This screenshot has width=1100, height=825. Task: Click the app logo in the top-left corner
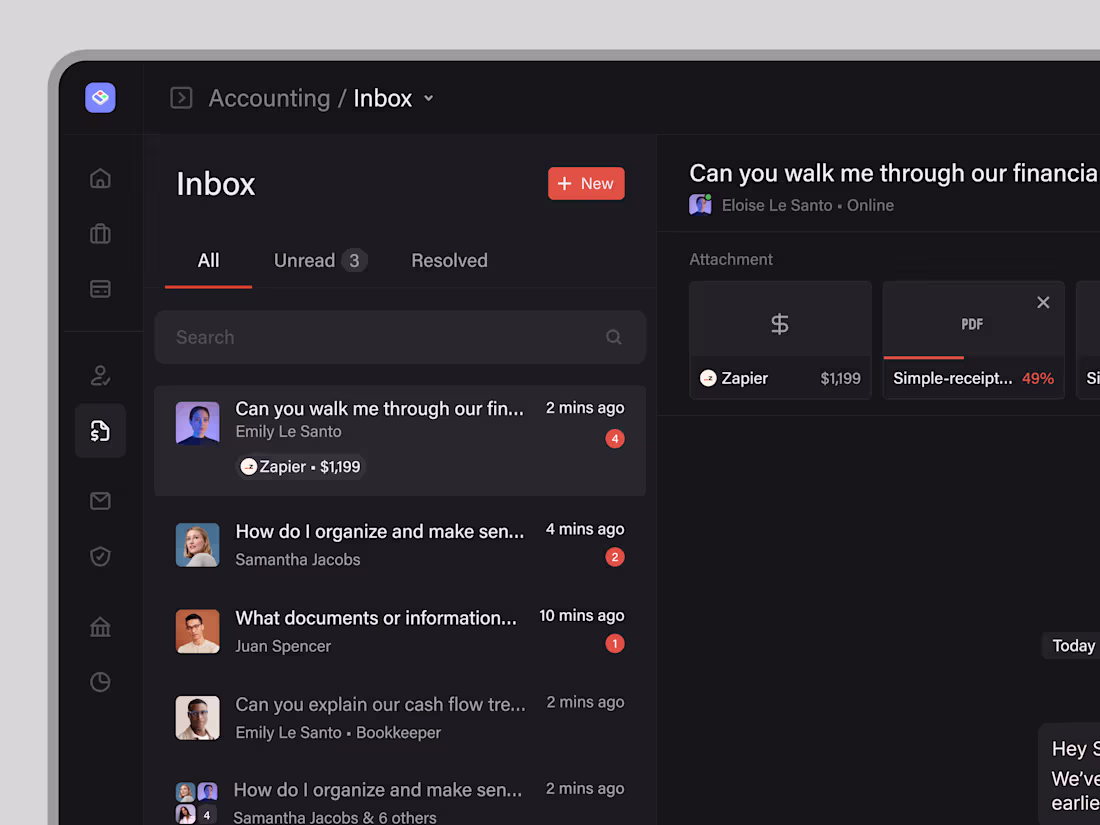click(100, 97)
